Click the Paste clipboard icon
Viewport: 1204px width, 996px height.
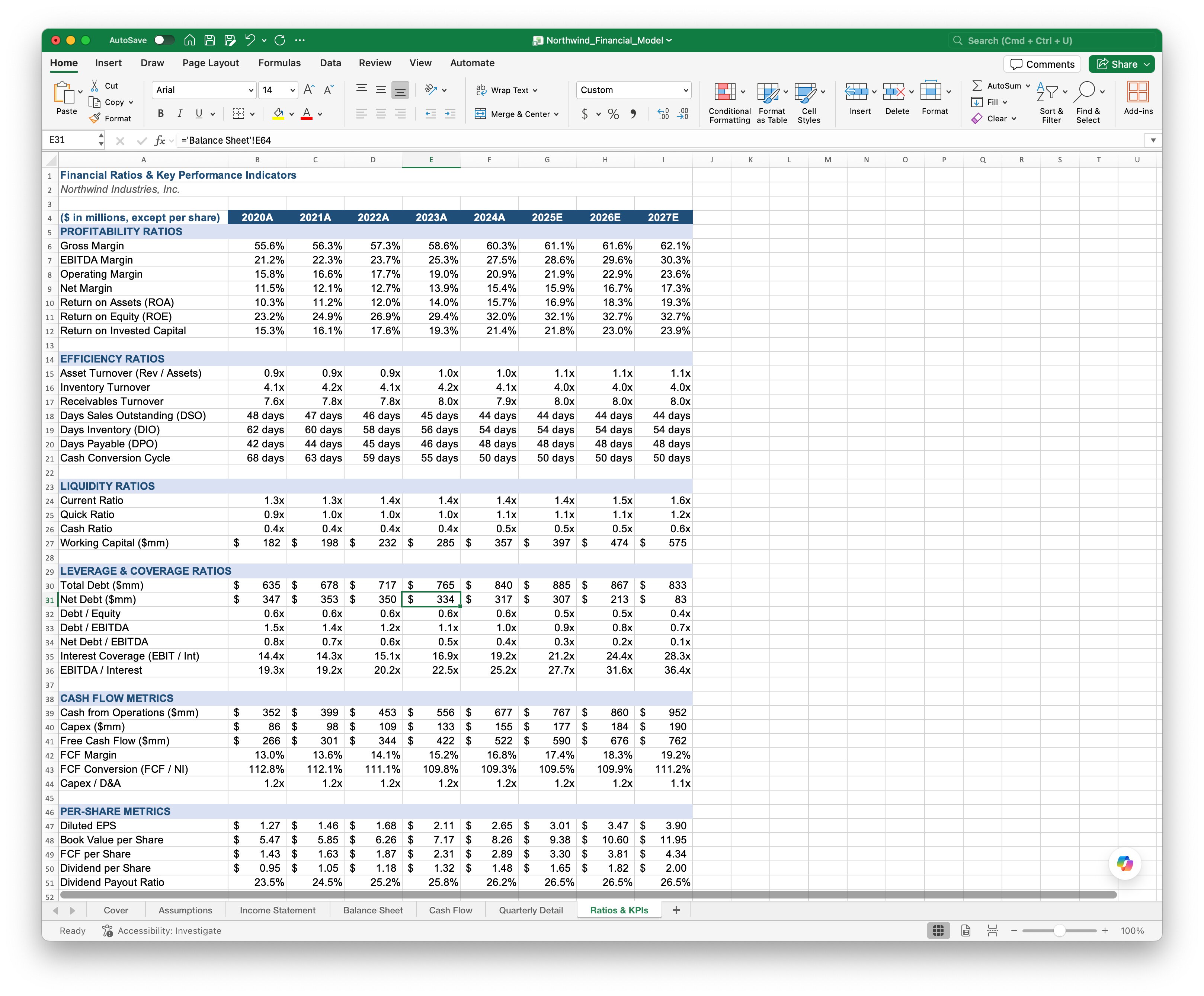(64, 93)
